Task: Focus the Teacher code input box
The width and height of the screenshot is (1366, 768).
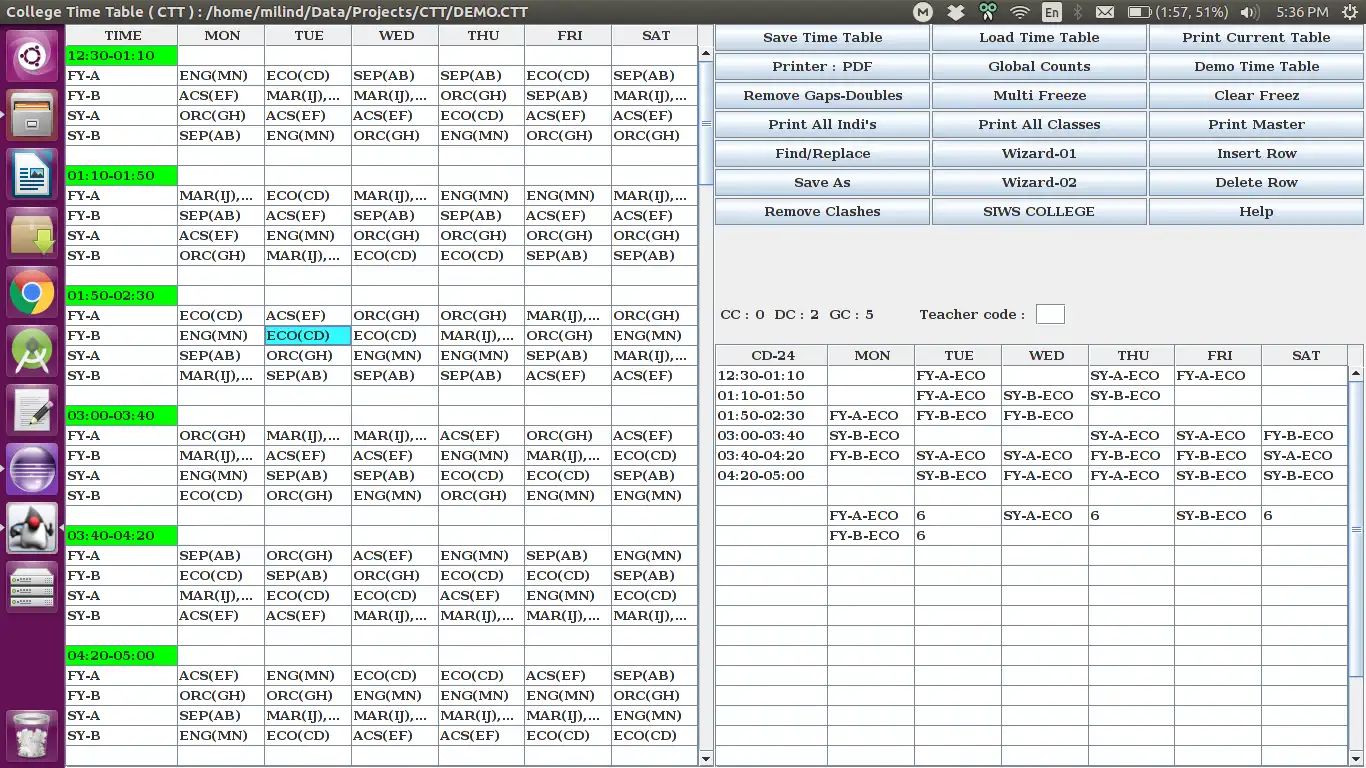Action: click(1050, 314)
